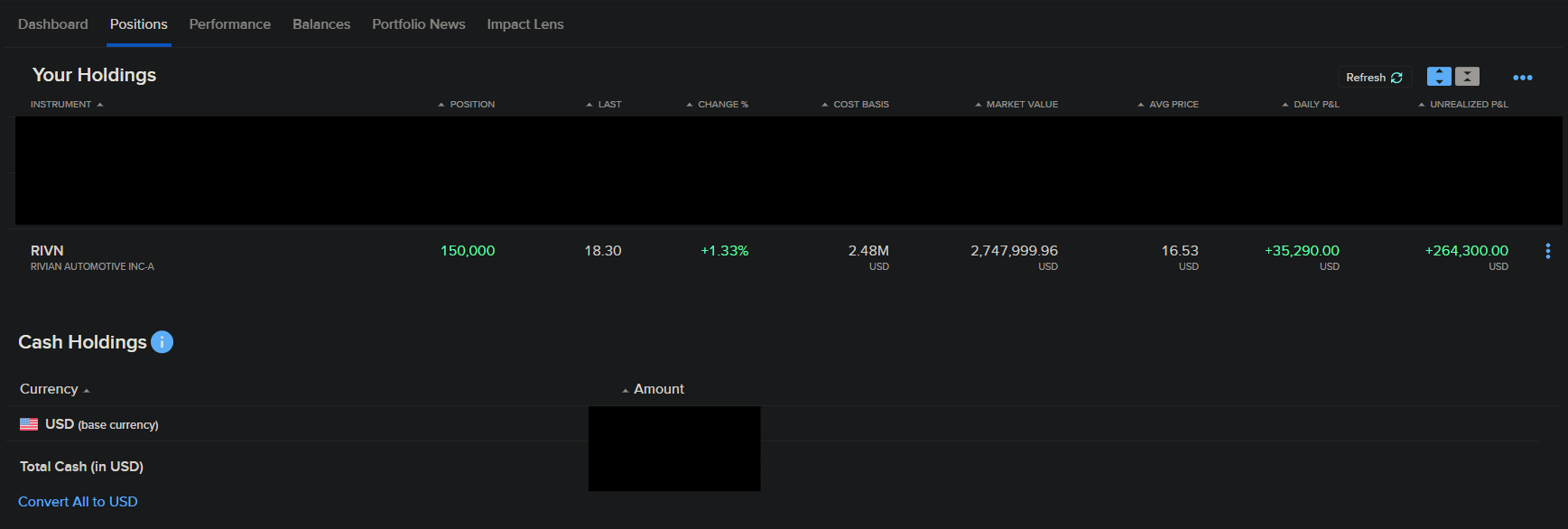Sort holdings by Market Value column
Image resolution: width=1568 pixels, height=529 pixels.
point(1022,105)
